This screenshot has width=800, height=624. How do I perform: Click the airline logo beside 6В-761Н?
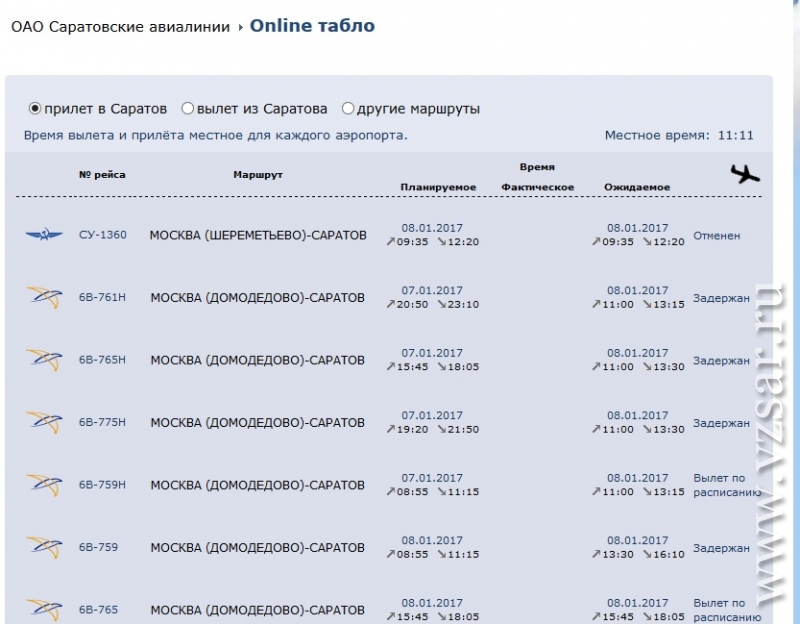[44, 297]
